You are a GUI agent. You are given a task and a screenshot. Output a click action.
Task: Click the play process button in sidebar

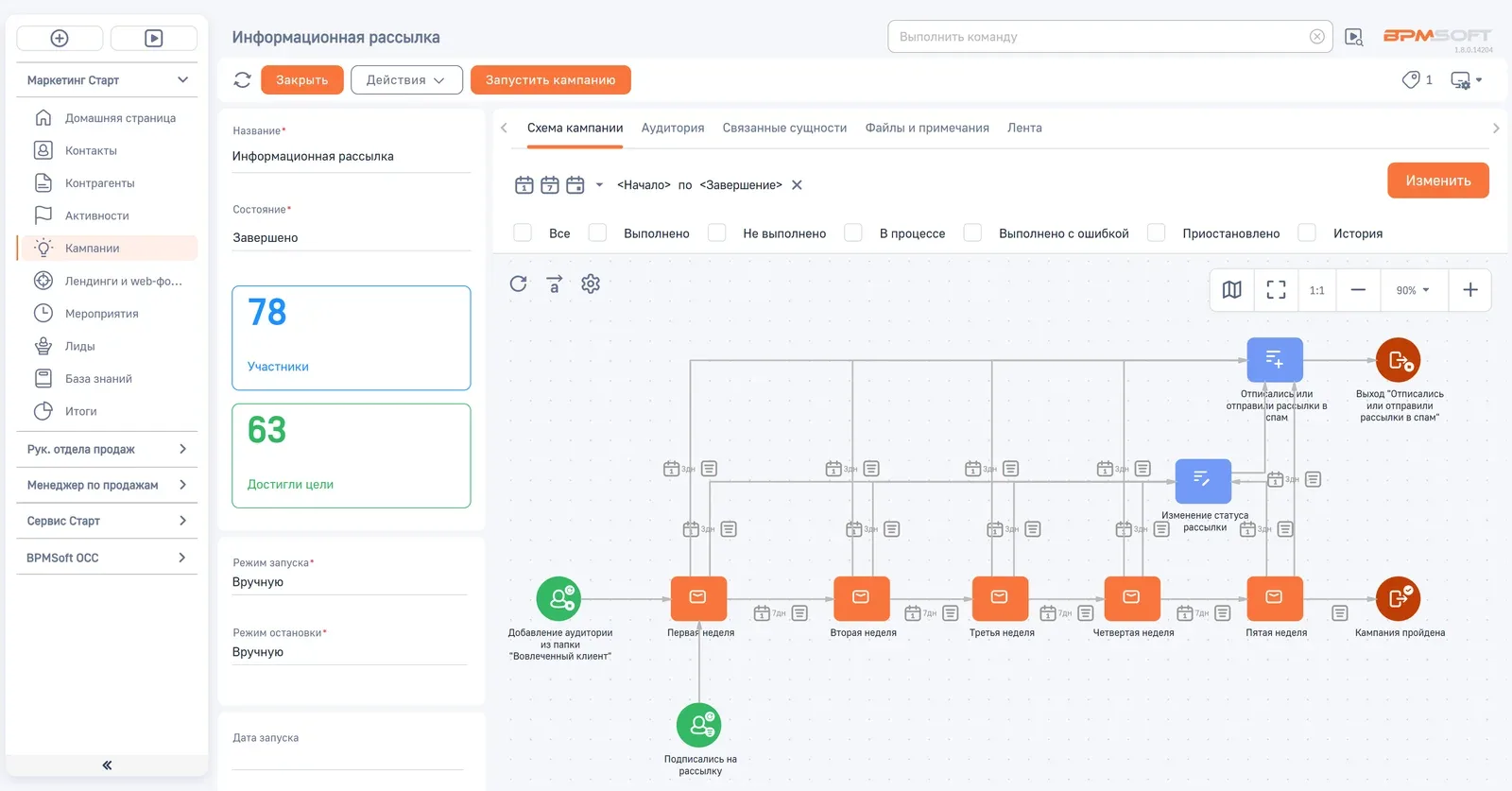pyautogui.click(x=154, y=38)
